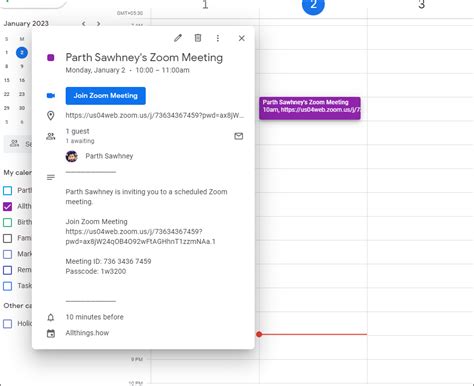Toggle the Holidays calendar checkbox
This screenshot has width=474, height=386.
coord(7,324)
